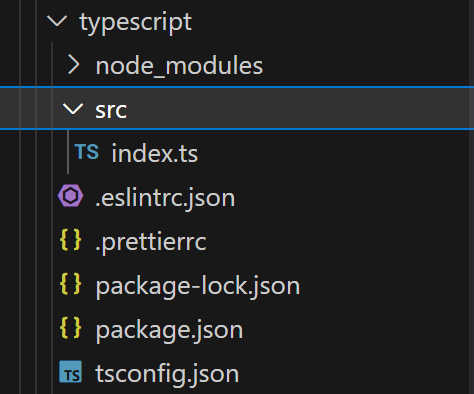The image size is (474, 394).
Task: Click the braces icon beside package-lock.json
Action: (x=70, y=284)
